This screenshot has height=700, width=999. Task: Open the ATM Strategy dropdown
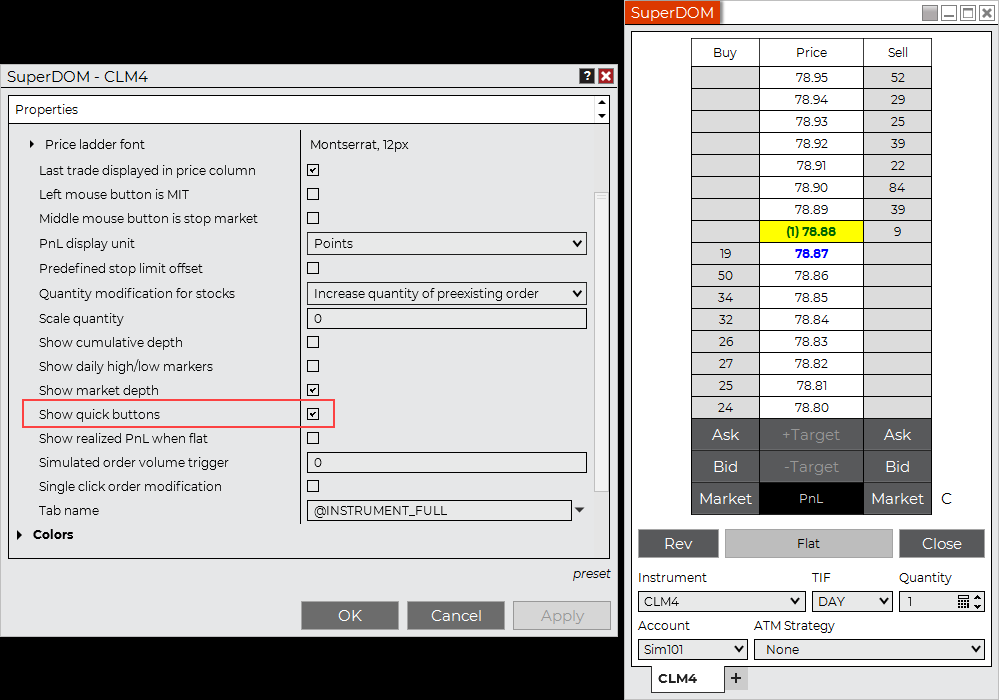click(869, 649)
